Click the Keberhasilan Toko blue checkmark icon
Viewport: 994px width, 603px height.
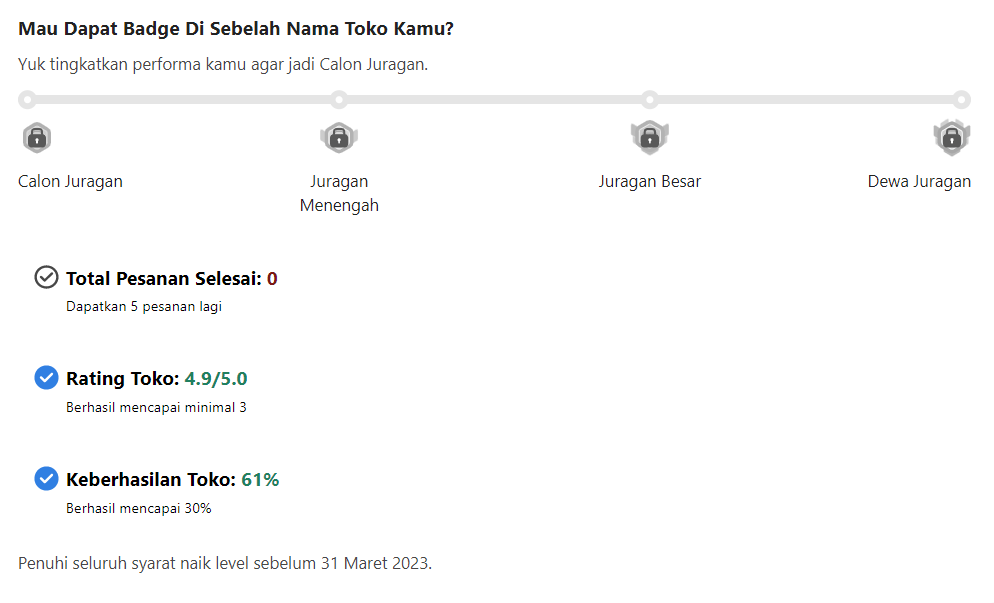click(x=46, y=479)
